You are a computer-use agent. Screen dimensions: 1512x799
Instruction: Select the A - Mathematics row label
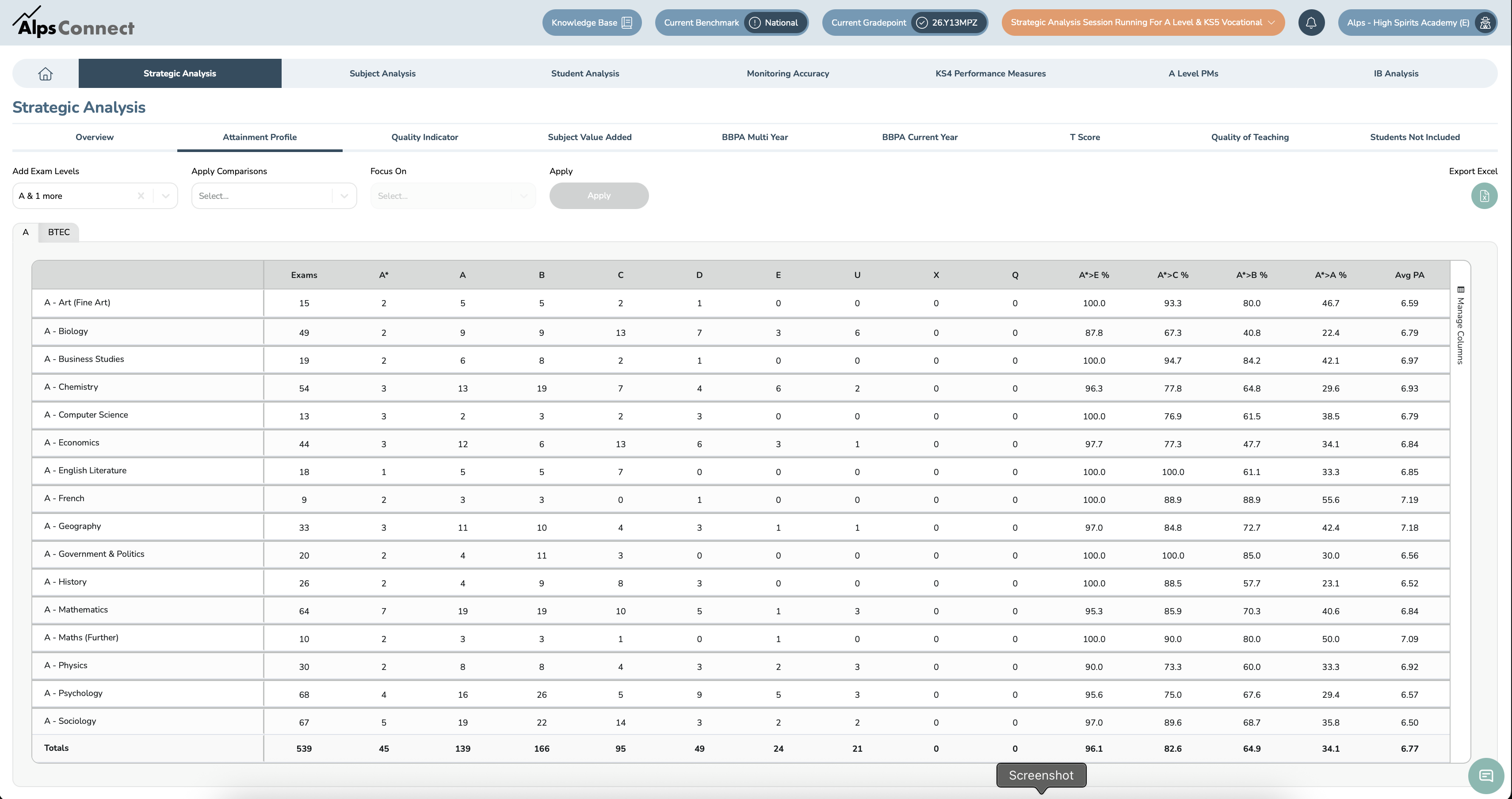pos(76,610)
